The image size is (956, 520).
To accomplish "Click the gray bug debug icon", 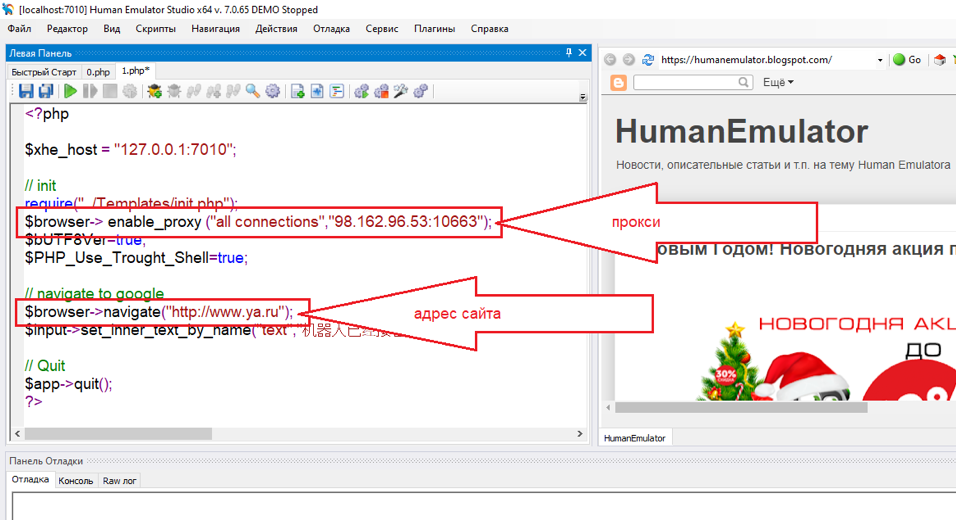I will (x=174, y=91).
